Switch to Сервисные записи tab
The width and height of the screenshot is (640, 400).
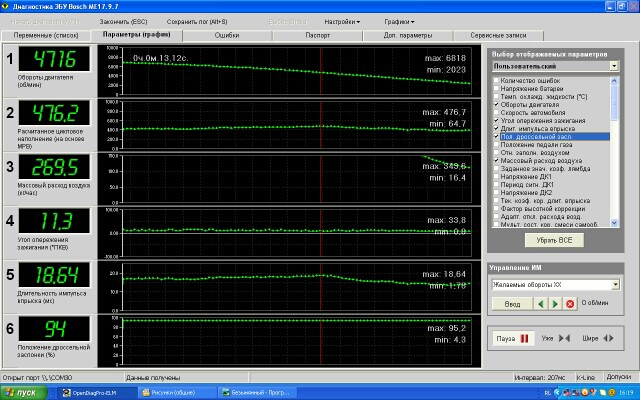(498, 36)
